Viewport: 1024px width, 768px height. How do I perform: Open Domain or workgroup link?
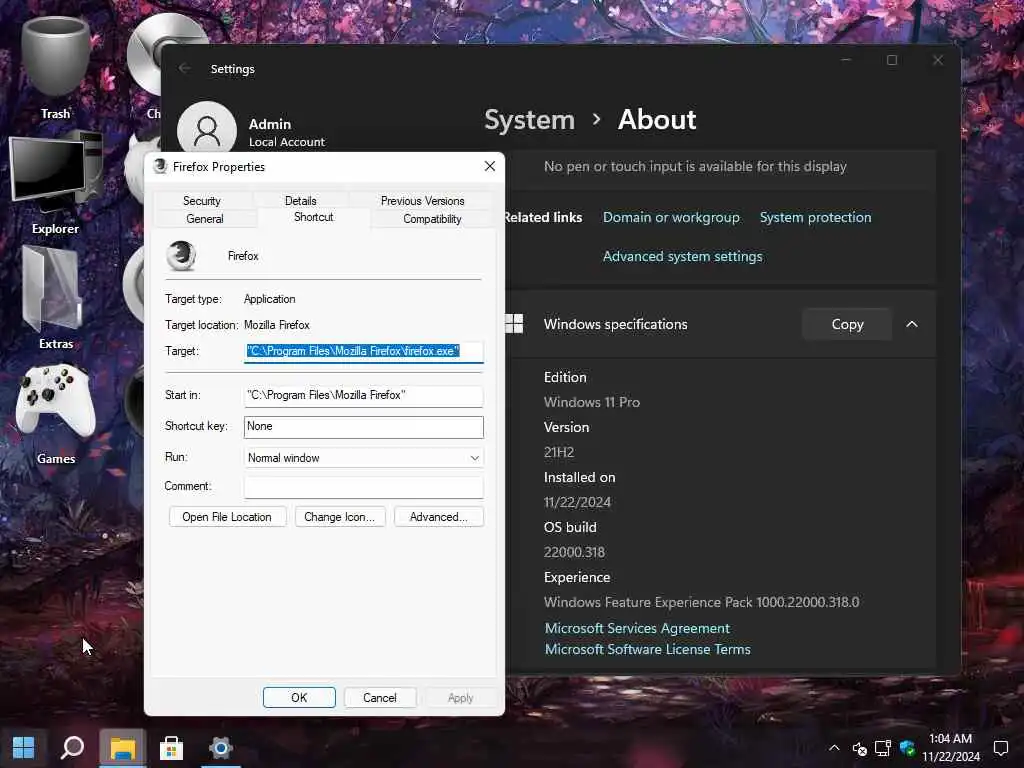click(x=671, y=217)
